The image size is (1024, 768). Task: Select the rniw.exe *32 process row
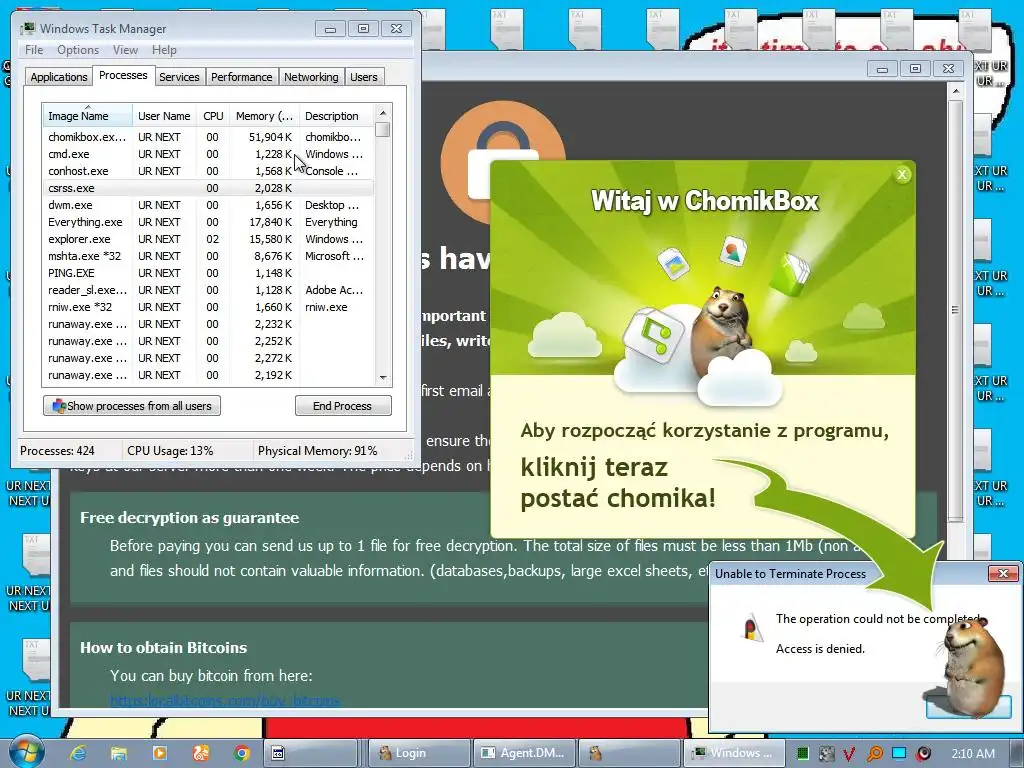click(208, 307)
